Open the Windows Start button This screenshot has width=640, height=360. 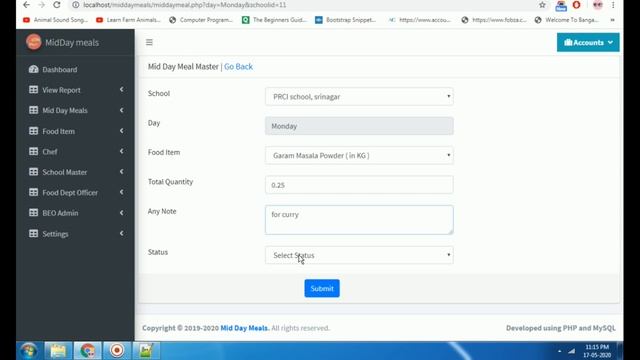point(29,351)
